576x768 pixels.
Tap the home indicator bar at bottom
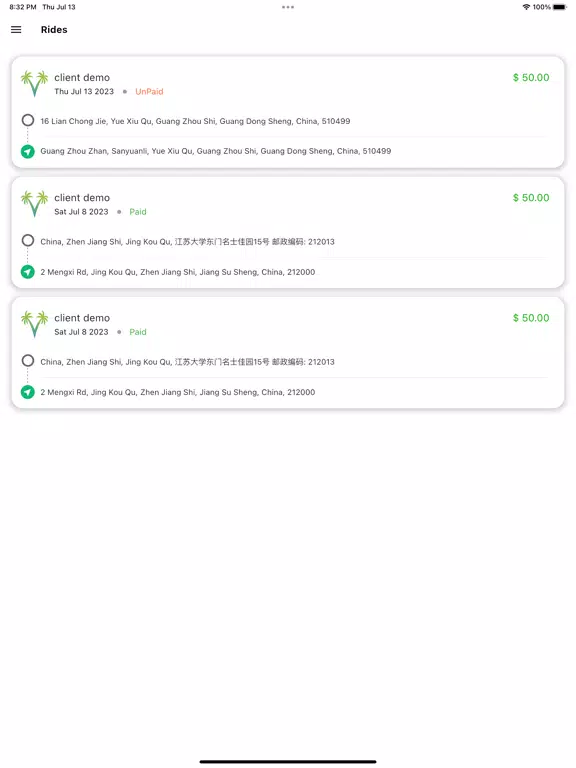click(x=288, y=762)
